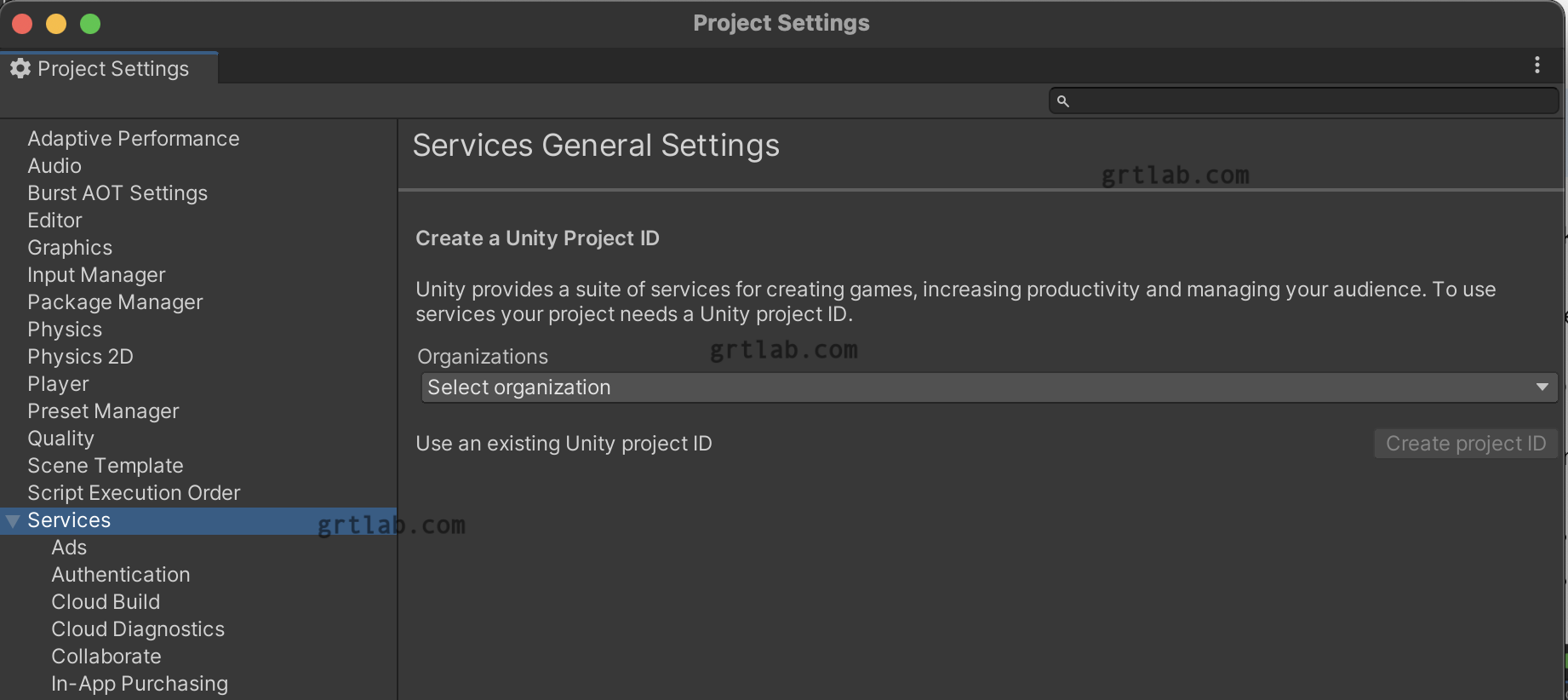Click the magnifier search icon
The width and height of the screenshot is (1568, 700).
(x=1062, y=100)
